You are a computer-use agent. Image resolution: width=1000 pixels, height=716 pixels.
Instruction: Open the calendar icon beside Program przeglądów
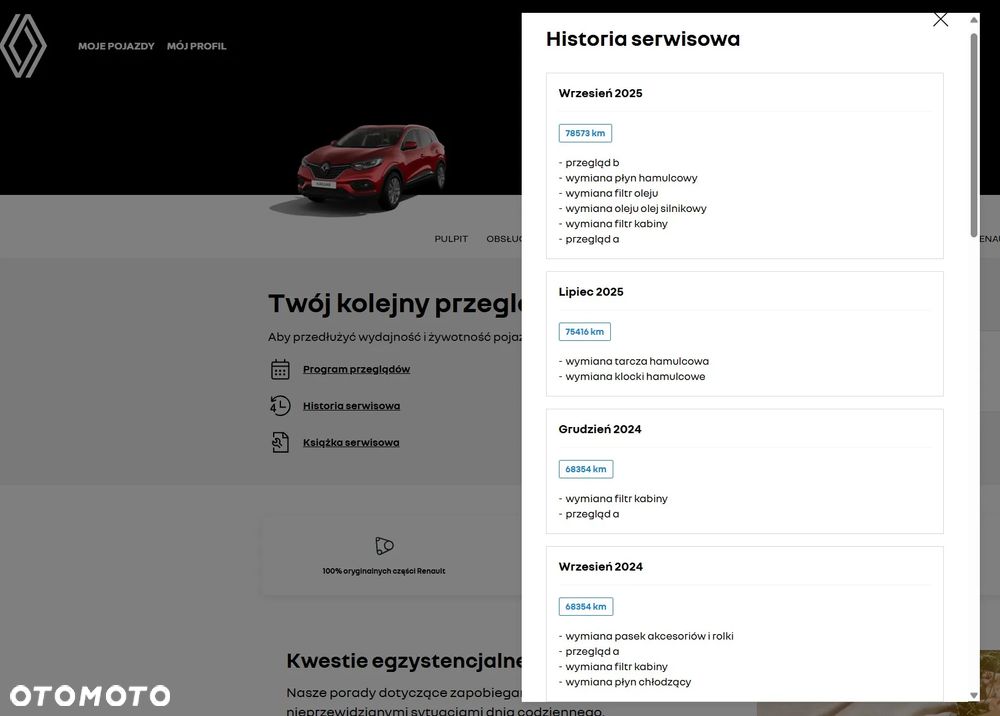[x=280, y=369]
